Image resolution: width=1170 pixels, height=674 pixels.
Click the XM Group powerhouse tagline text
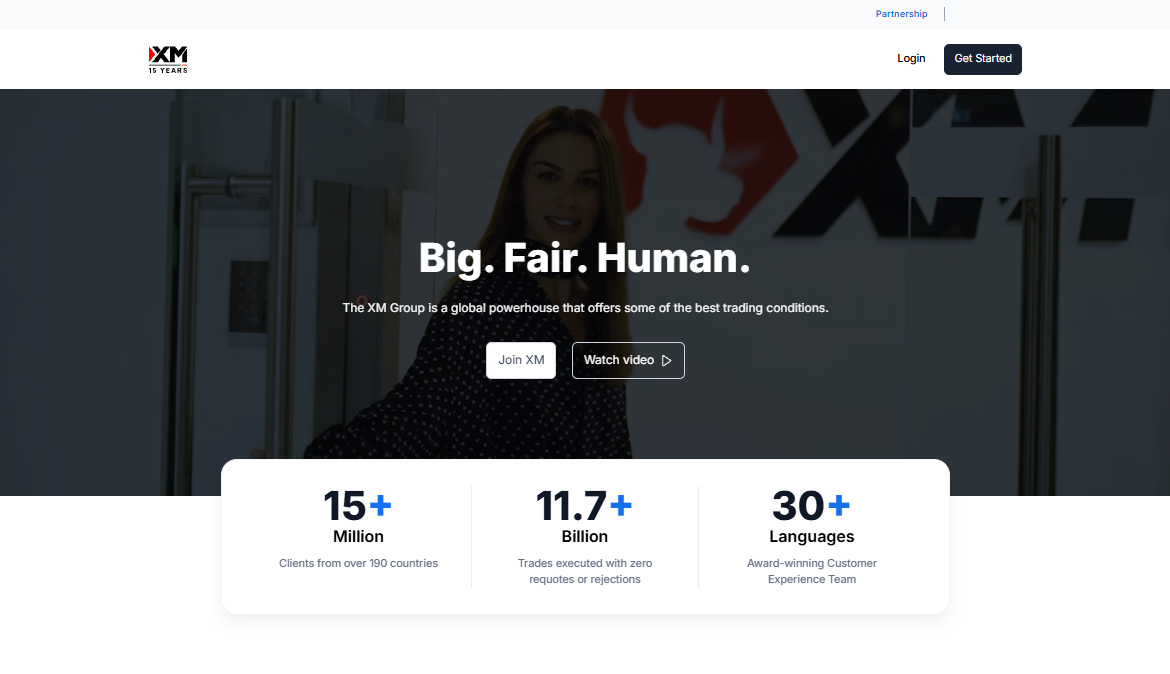[585, 308]
